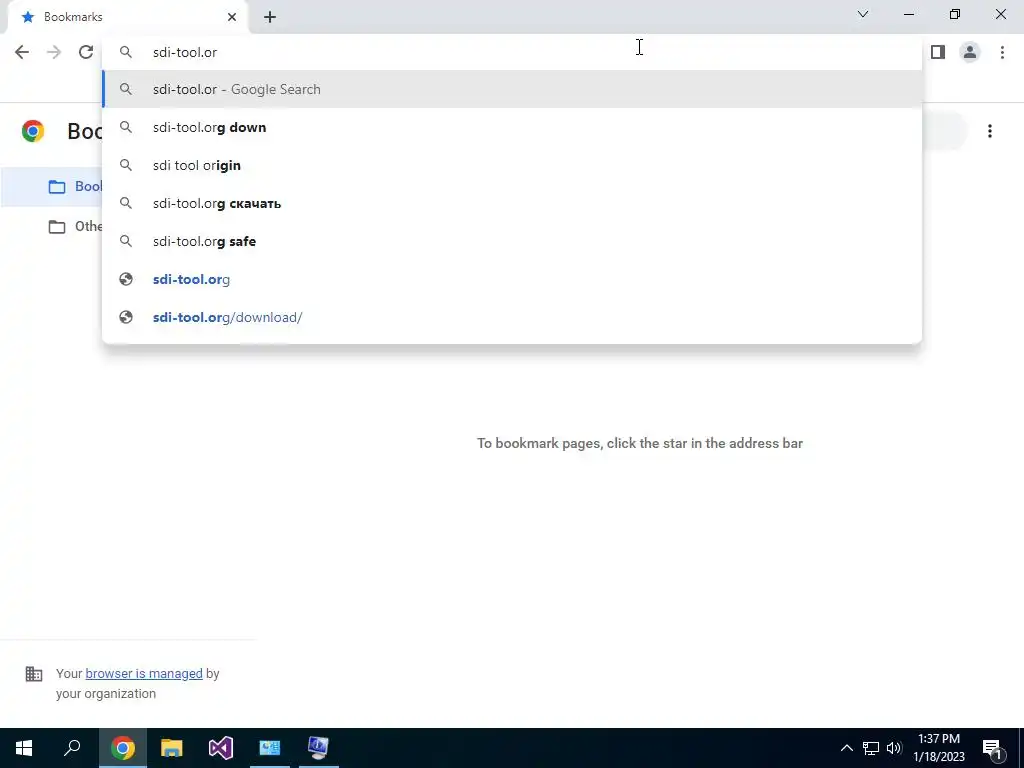Image resolution: width=1024 pixels, height=768 pixels.
Task: Click the organization building icon
Action: pyautogui.click(x=34, y=673)
